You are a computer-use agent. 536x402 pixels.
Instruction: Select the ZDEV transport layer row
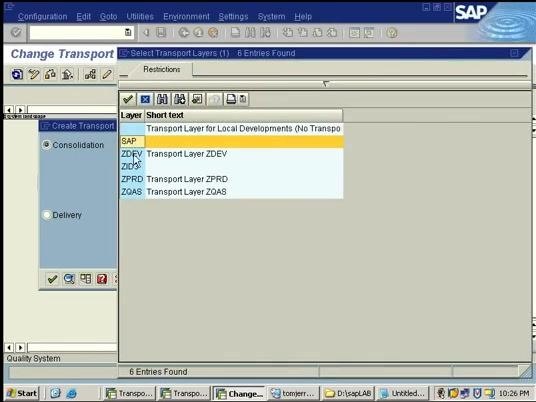tap(231, 154)
